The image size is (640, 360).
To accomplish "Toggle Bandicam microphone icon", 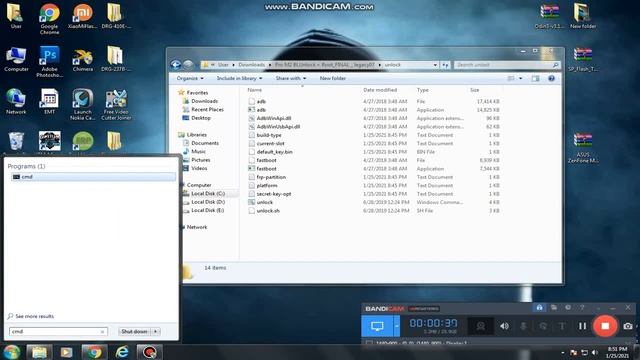I will tap(523, 326).
